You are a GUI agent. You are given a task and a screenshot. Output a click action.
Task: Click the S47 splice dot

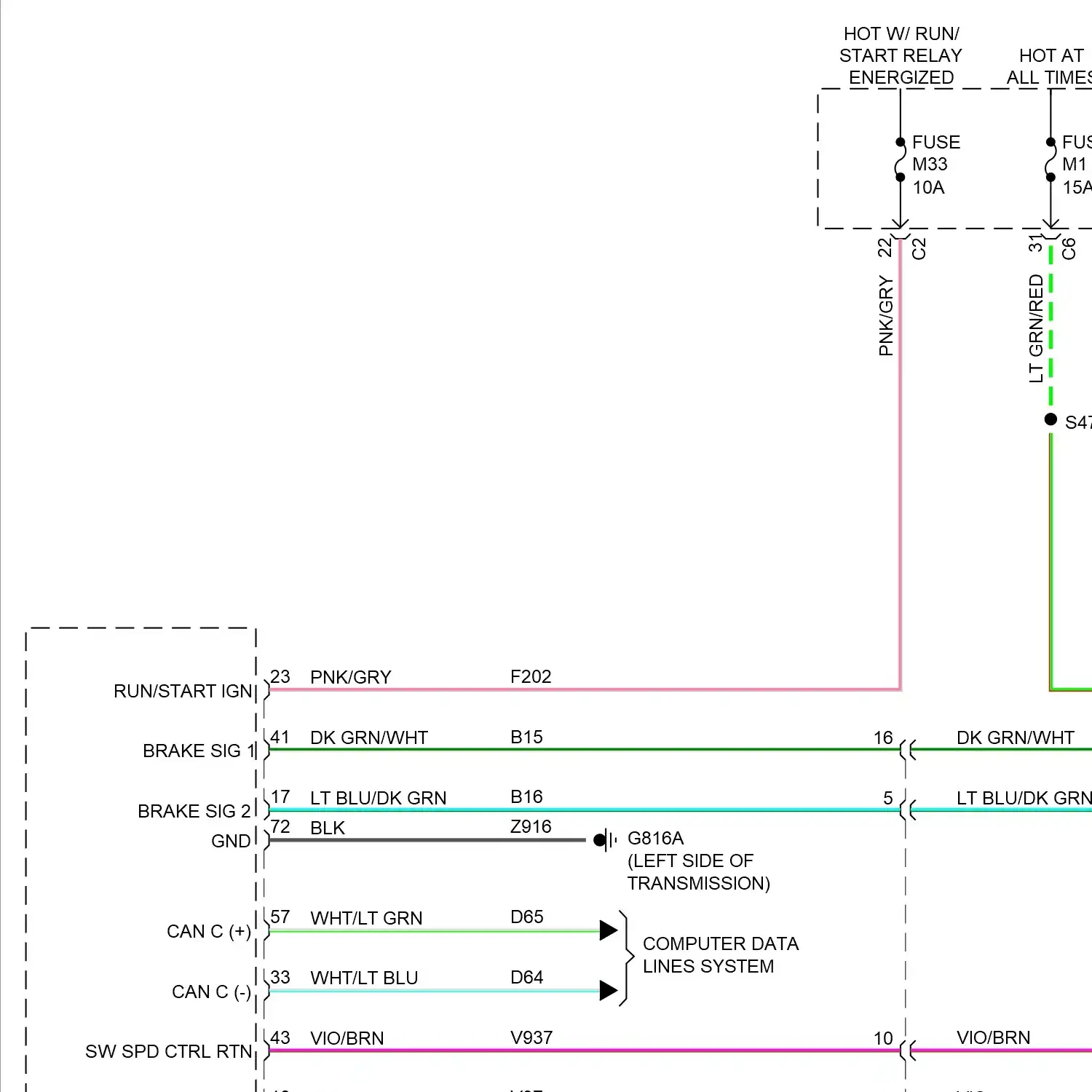tap(1051, 419)
